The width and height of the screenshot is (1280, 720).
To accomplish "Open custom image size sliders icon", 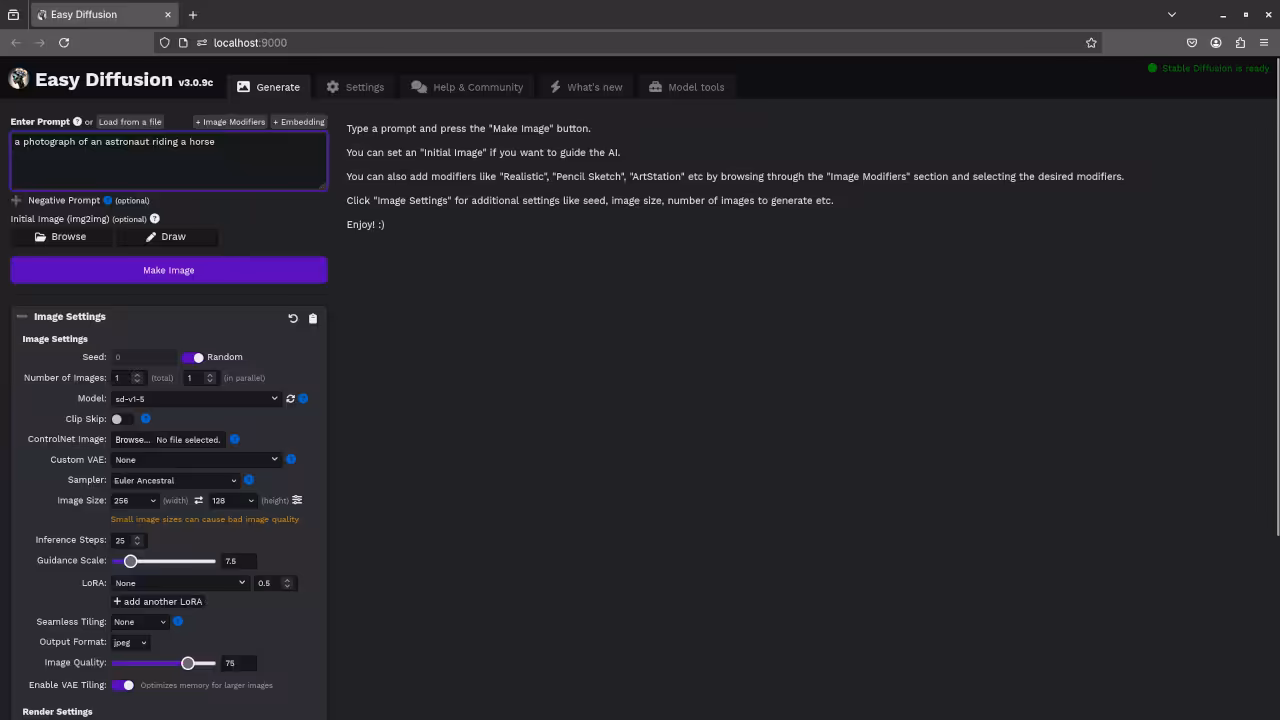I will 297,500.
